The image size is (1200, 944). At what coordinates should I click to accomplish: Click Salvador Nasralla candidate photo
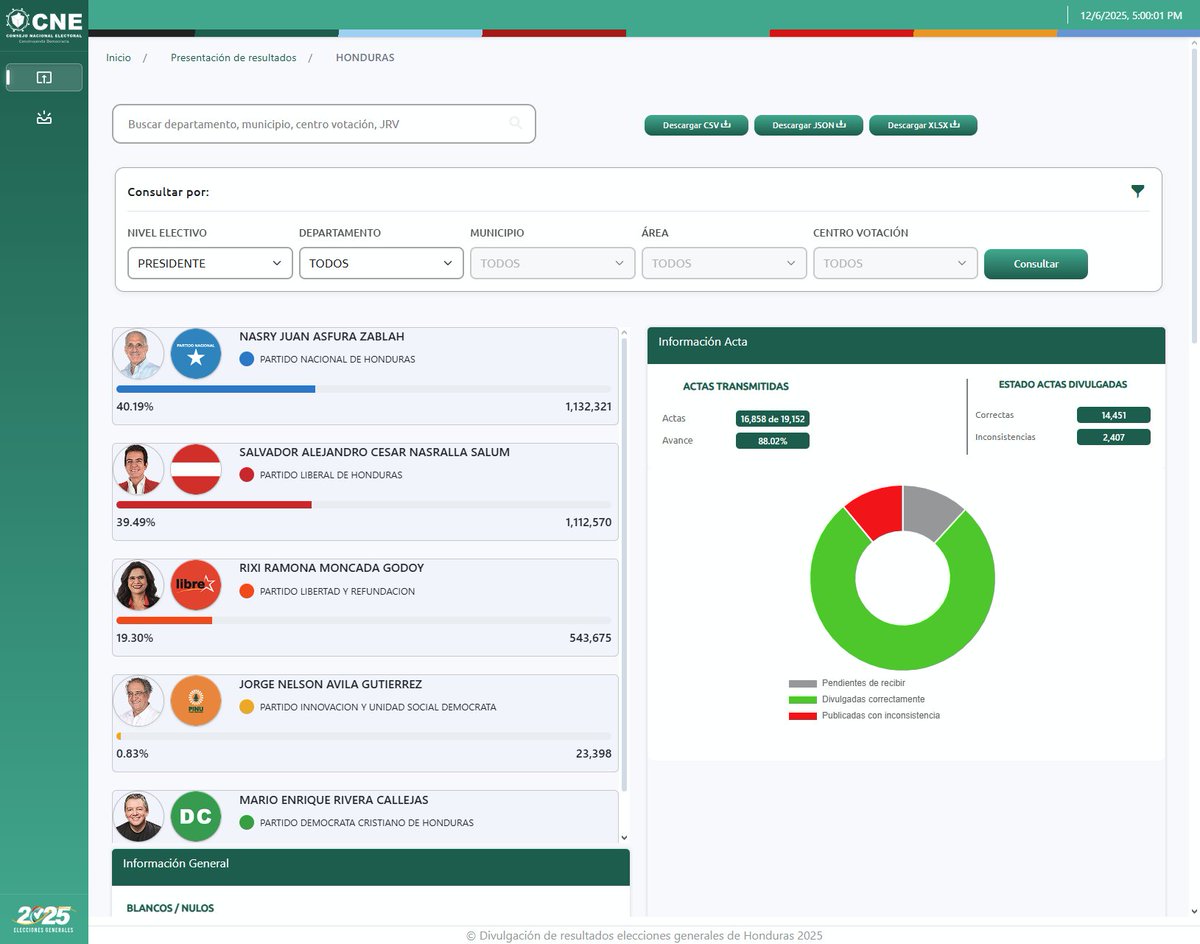pyautogui.click(x=139, y=469)
